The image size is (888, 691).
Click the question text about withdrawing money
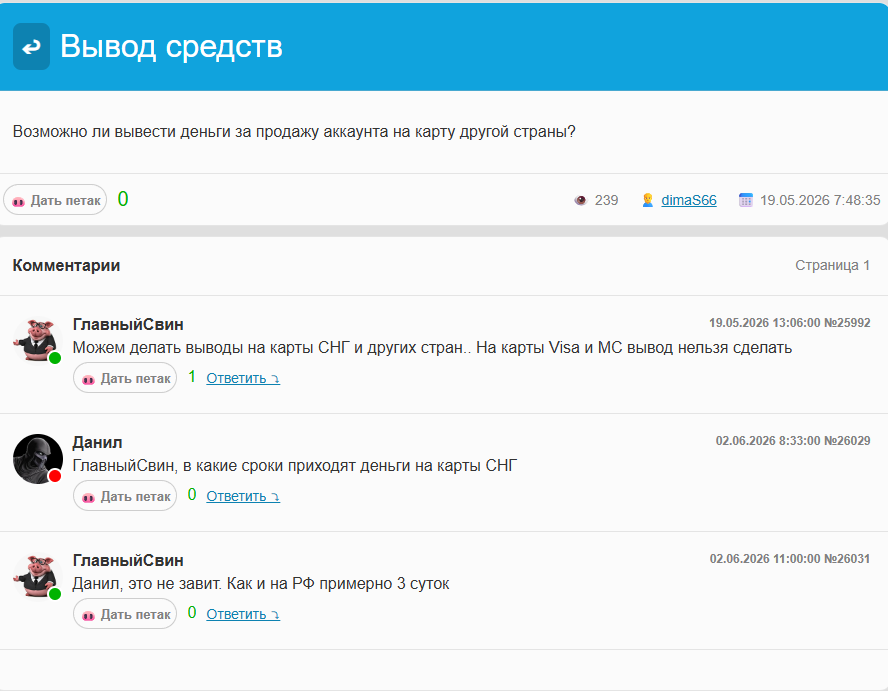294,131
